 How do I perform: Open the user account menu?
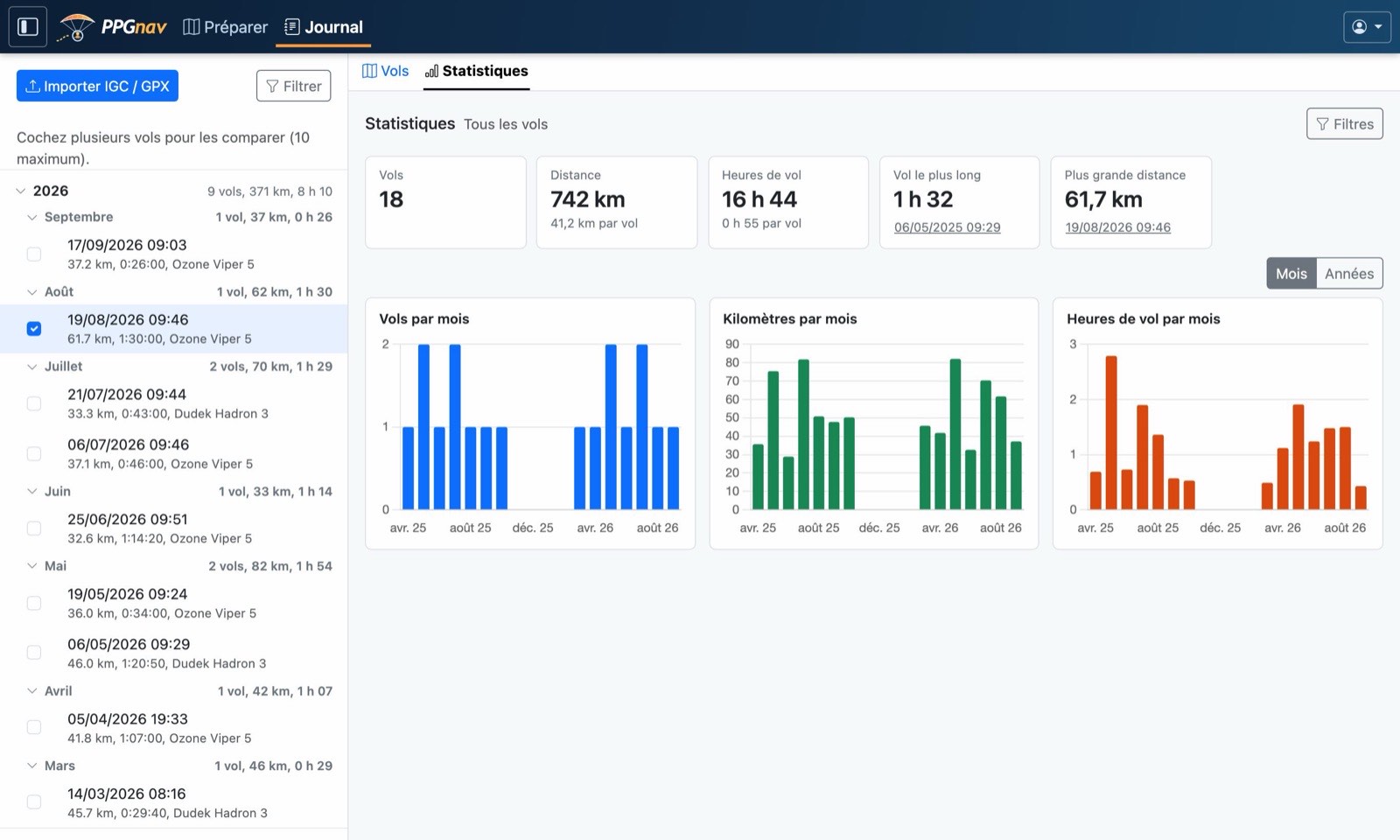(x=1367, y=27)
